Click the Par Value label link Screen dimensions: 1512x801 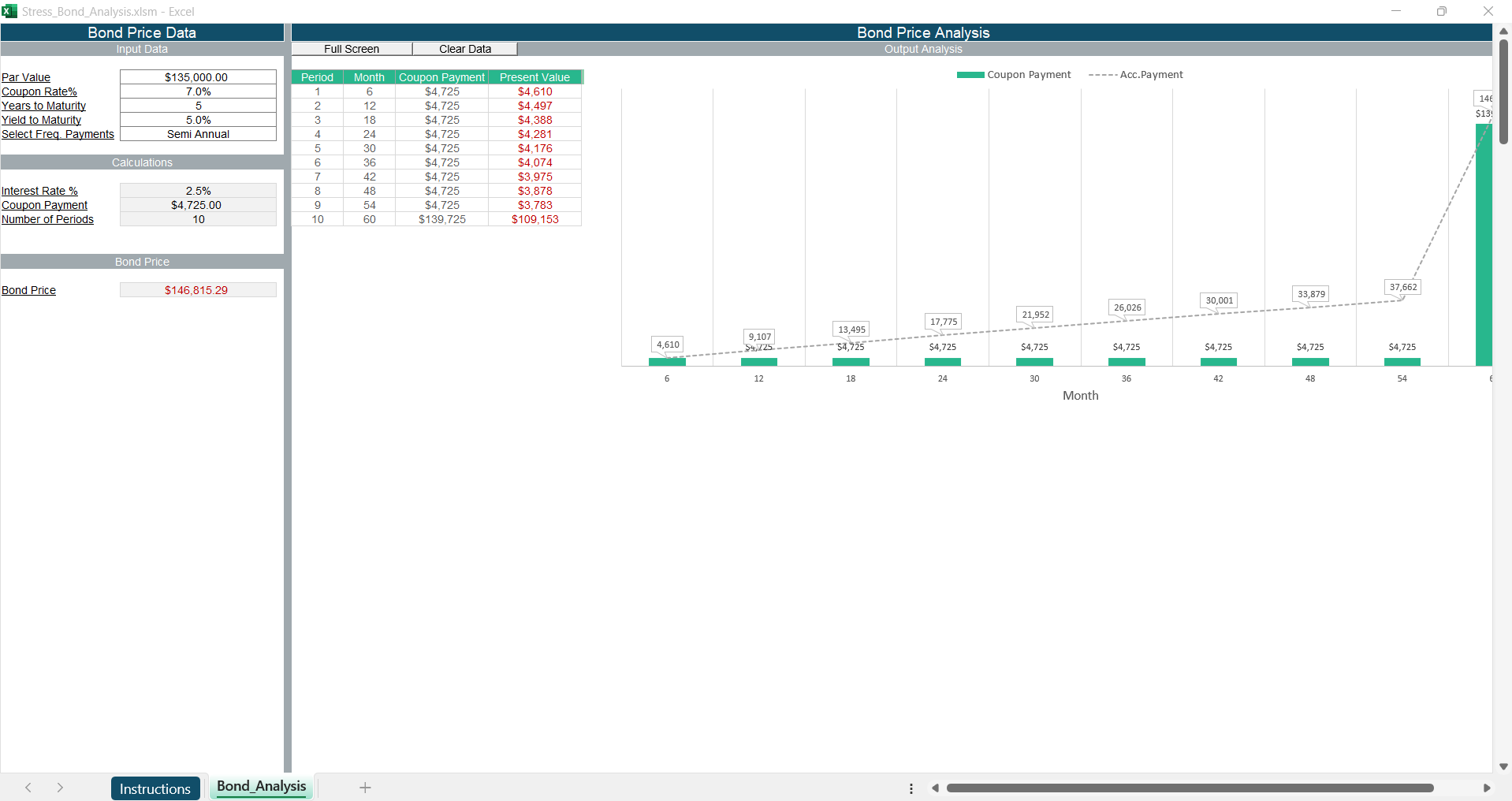click(26, 77)
